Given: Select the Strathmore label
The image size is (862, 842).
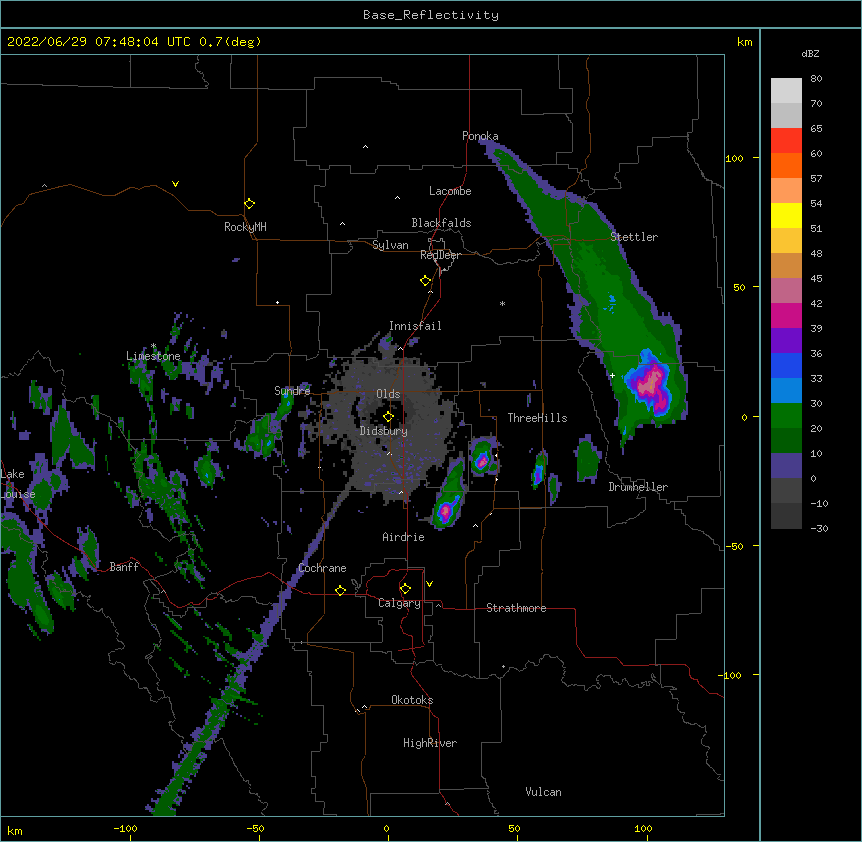Looking at the screenshot, I should [516, 608].
